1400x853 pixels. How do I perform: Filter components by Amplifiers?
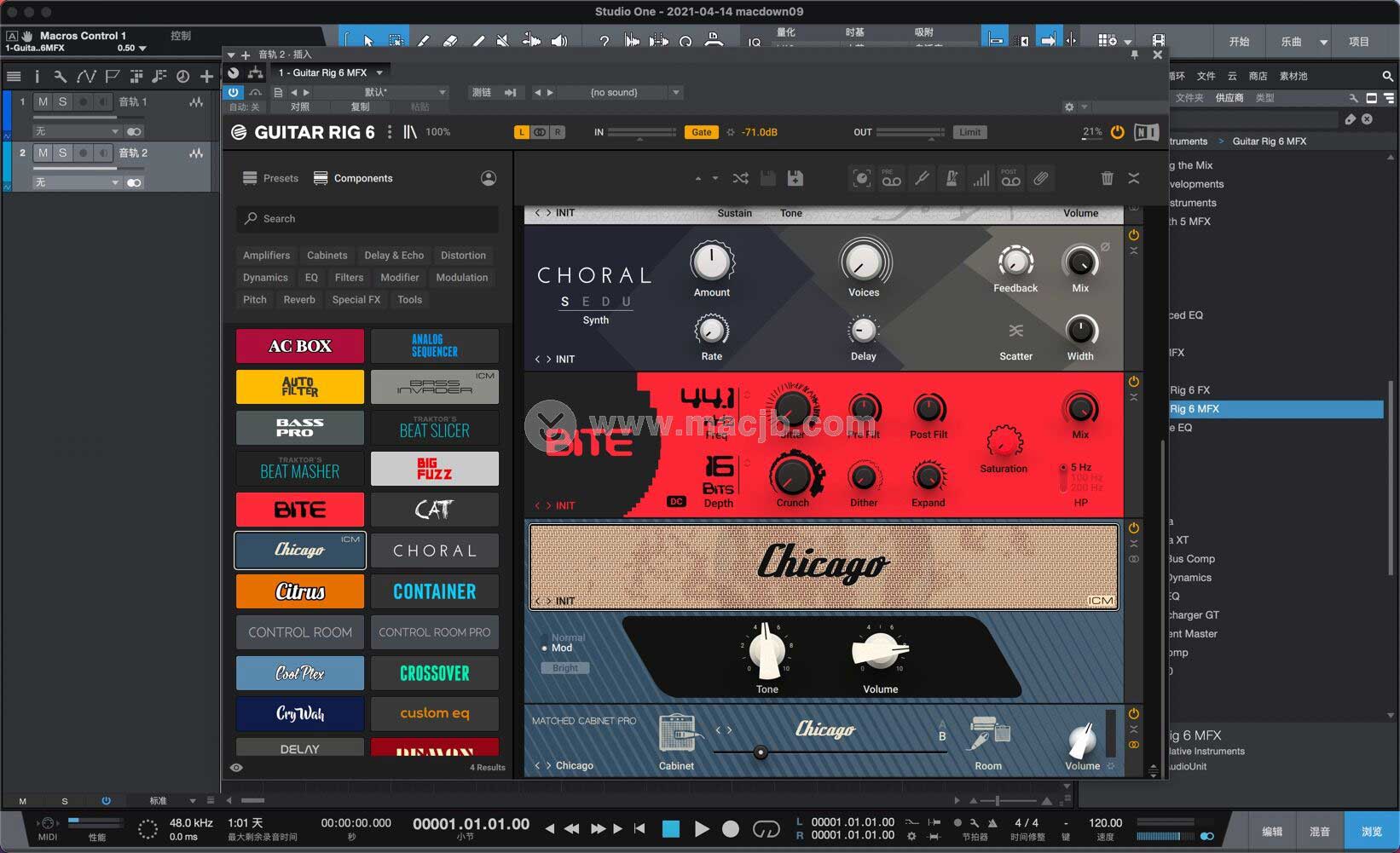pos(266,256)
